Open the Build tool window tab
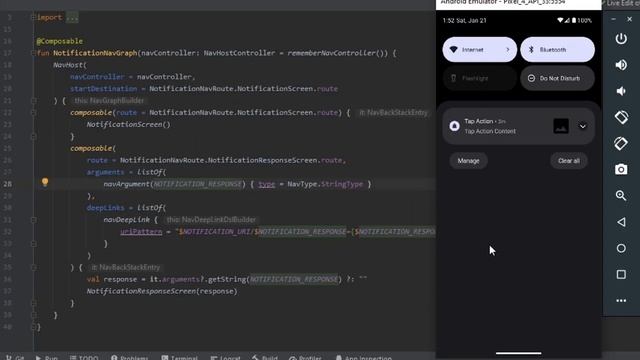640x360 pixels. coord(264,357)
